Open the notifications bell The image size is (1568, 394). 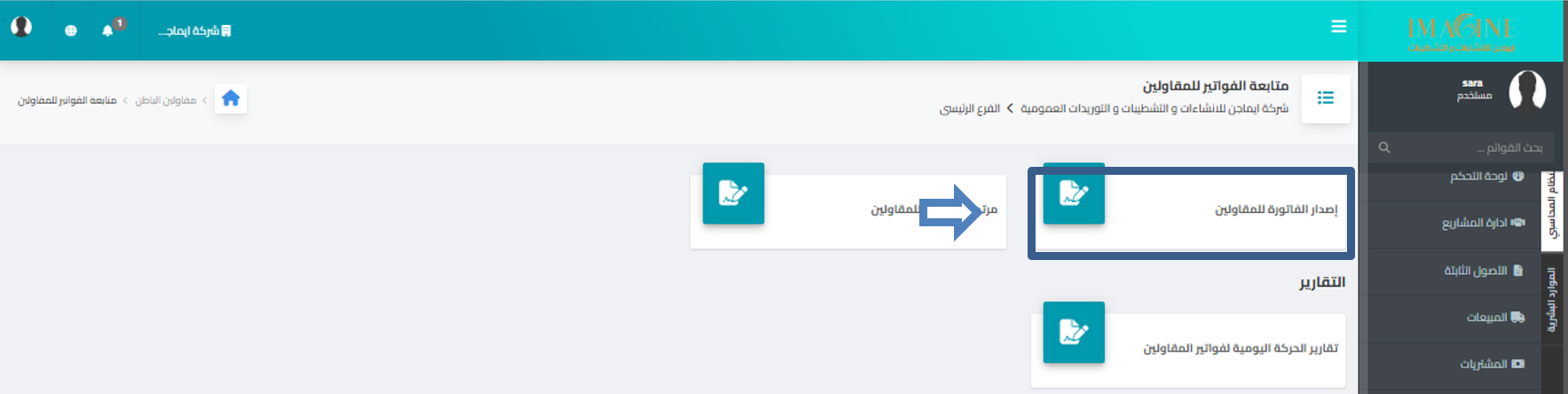pyautogui.click(x=108, y=30)
